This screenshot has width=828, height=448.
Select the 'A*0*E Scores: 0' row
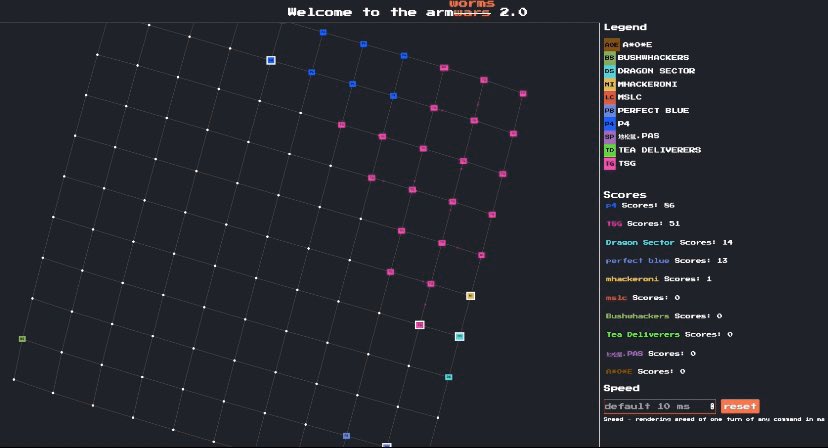click(x=645, y=371)
